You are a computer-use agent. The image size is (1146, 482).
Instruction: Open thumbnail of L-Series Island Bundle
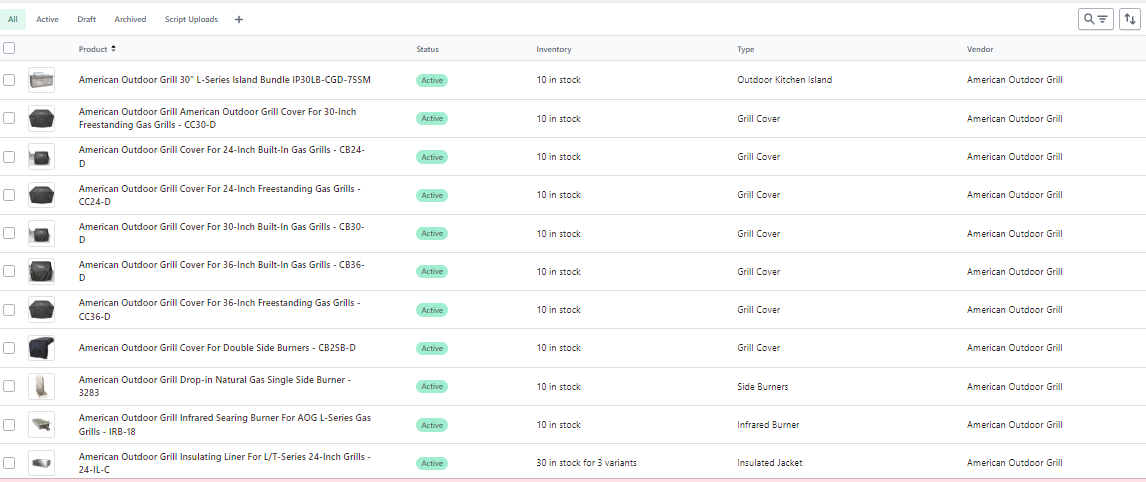41,80
